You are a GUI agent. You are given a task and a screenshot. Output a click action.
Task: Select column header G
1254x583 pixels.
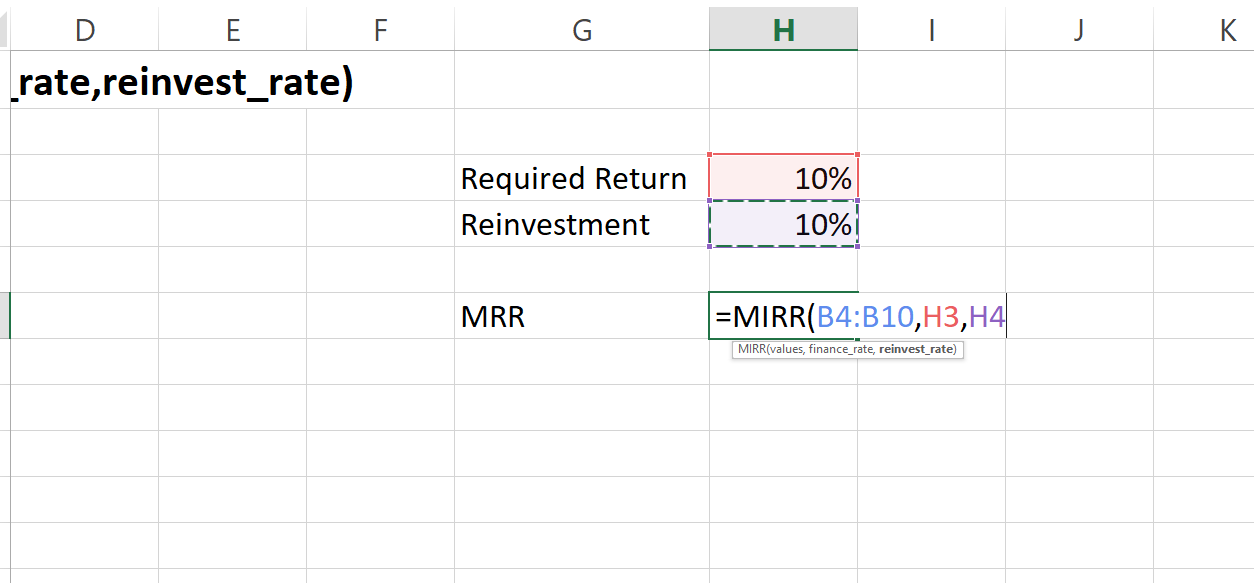pyautogui.click(x=581, y=29)
